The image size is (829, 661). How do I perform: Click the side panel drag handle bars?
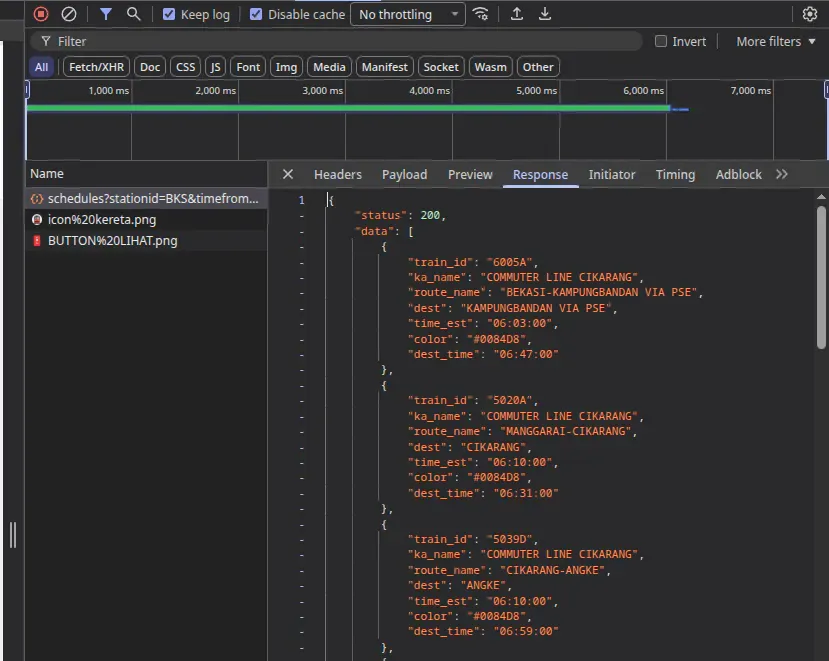[13, 535]
